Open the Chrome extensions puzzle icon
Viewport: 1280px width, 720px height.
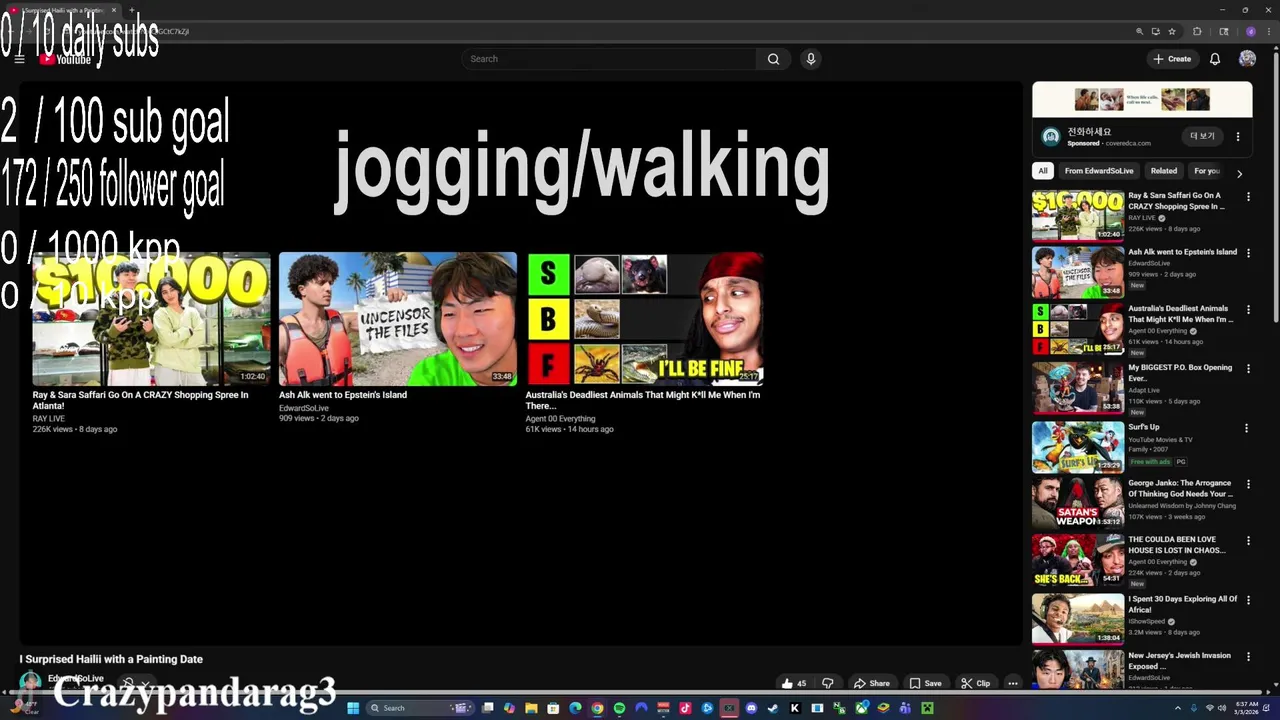(x=1197, y=31)
